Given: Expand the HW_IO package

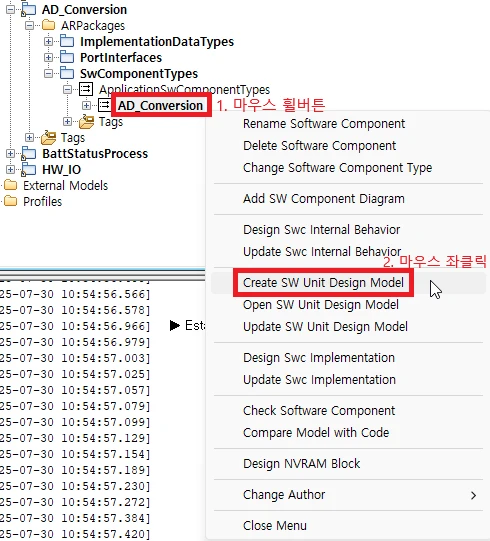Looking at the screenshot, I should tap(10, 169).
